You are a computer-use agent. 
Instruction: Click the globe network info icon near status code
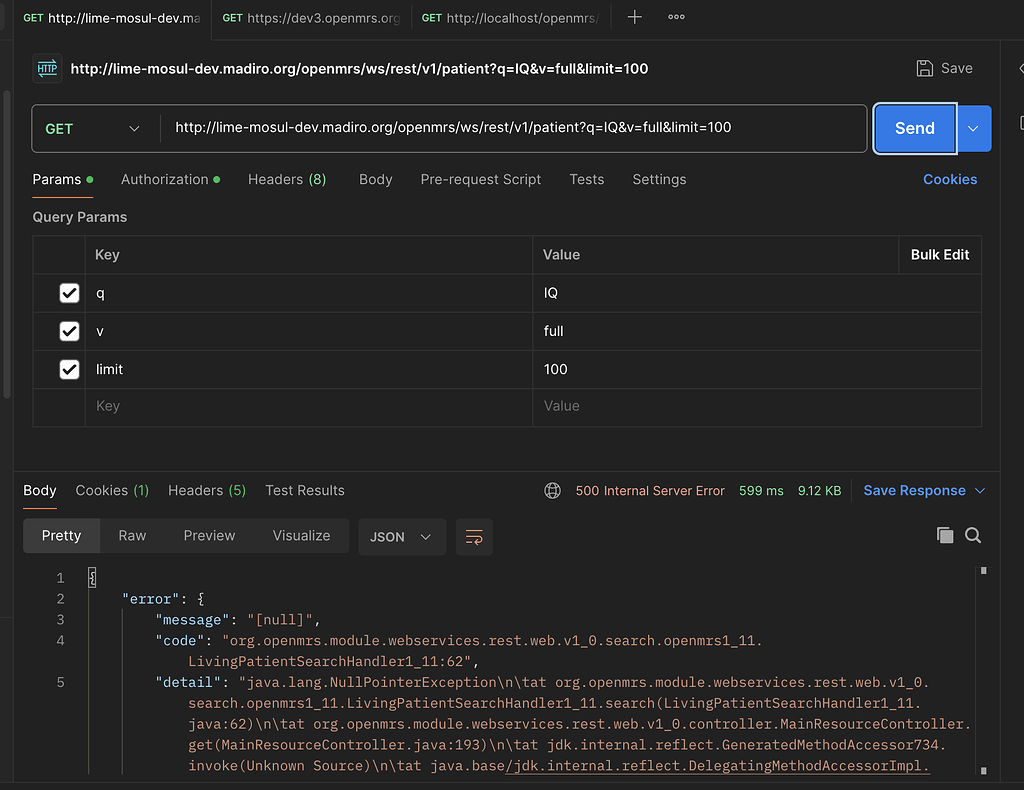pyautogui.click(x=552, y=490)
